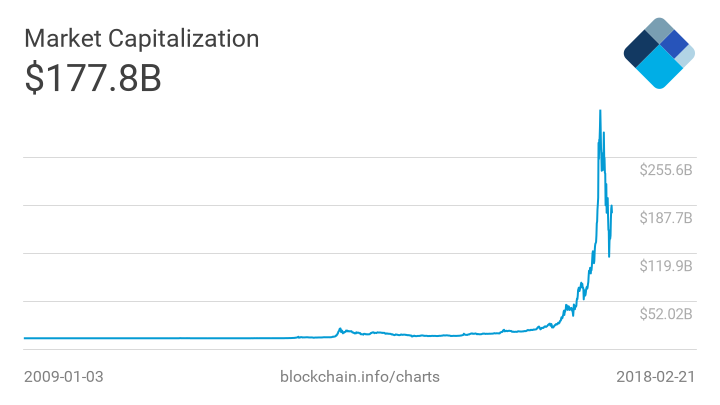Click the 2018-02-21 end date label

(x=655, y=377)
